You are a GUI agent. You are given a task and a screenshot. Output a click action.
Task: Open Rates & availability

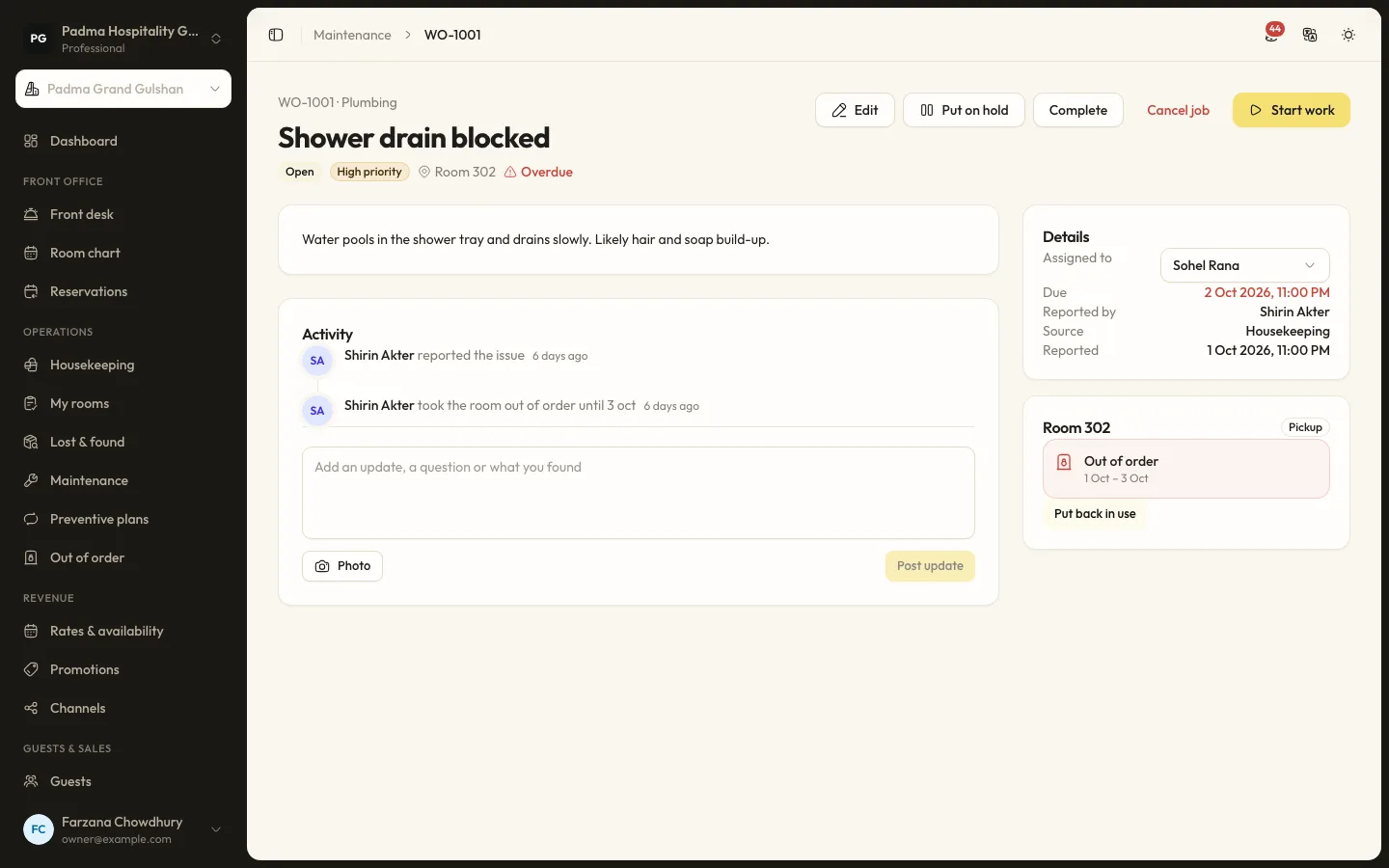(123, 631)
